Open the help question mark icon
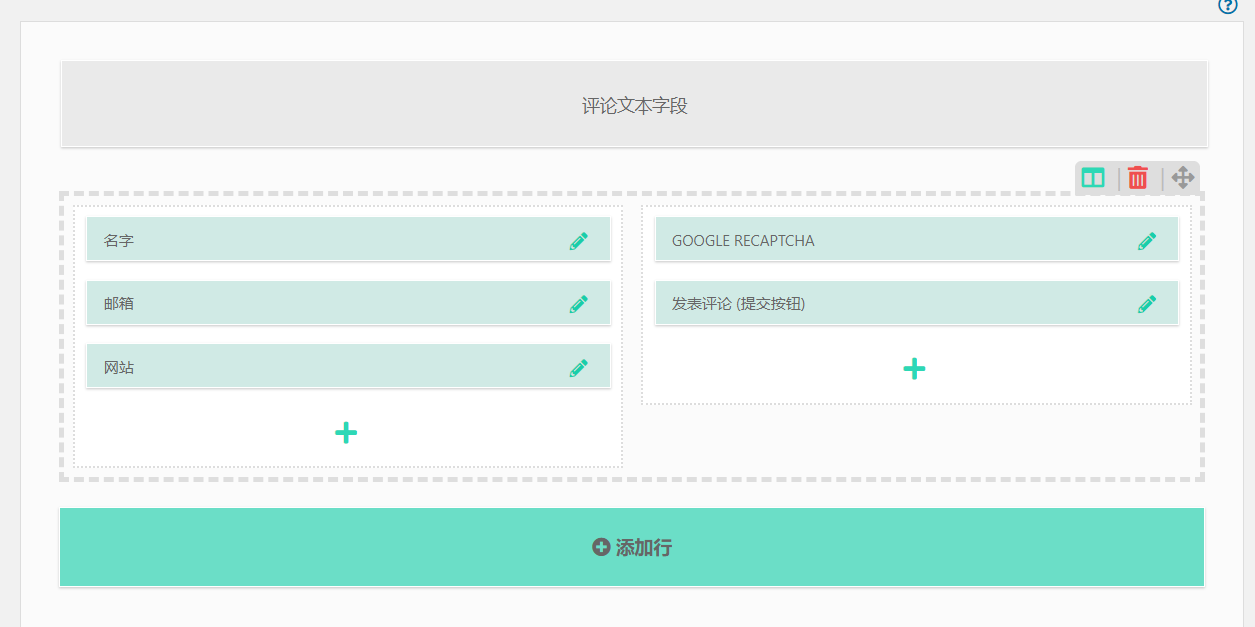Screen dimensions: 1255x627 (1227, 5)
